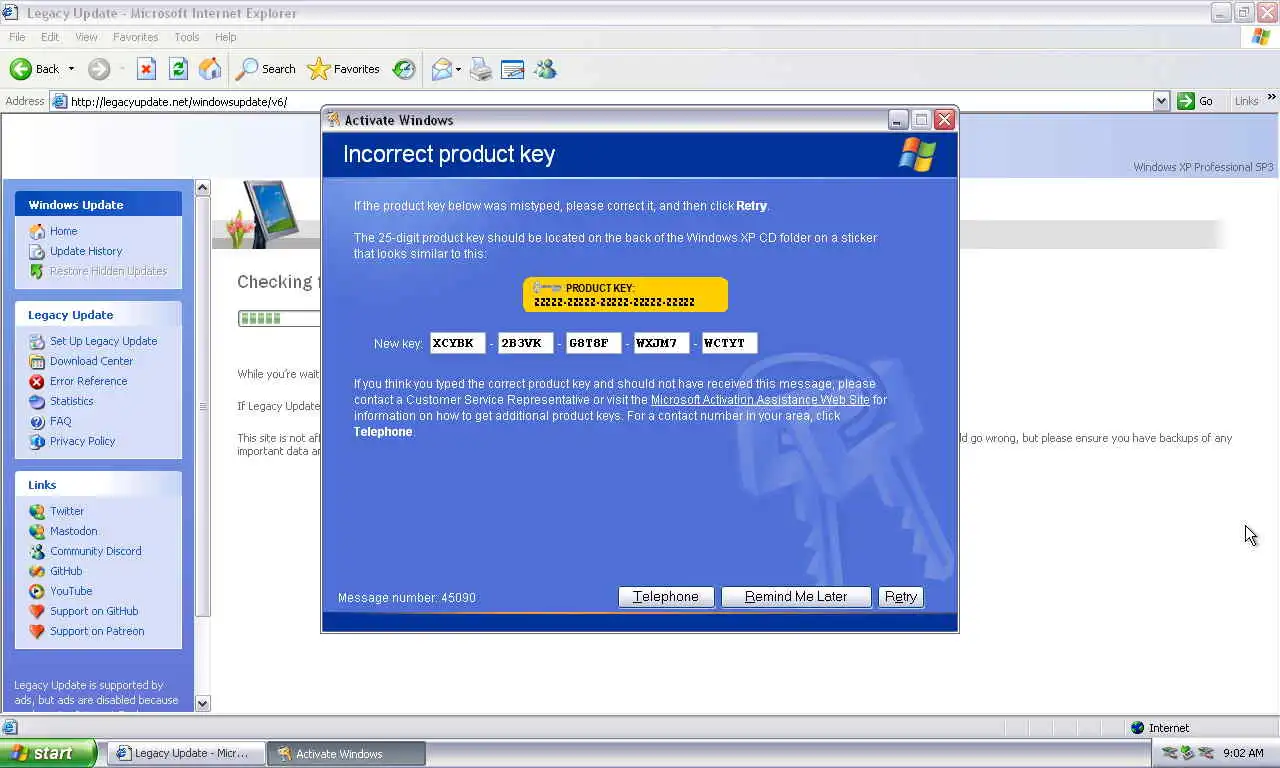Open Home link in Windows Update sidebar

point(63,231)
